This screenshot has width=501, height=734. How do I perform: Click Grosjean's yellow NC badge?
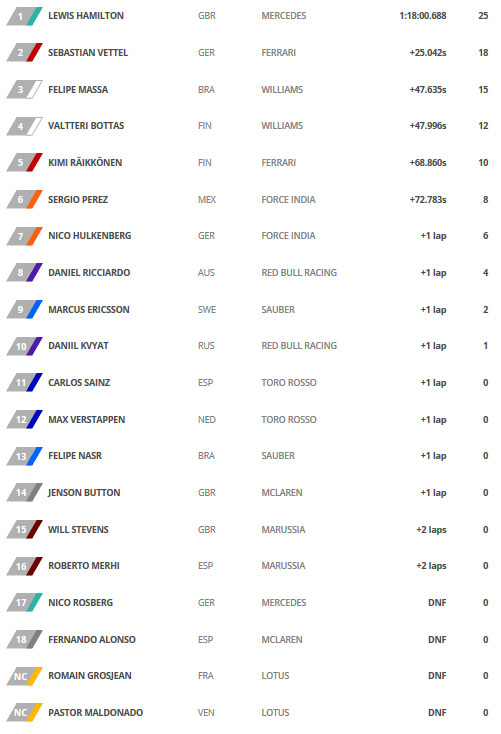click(x=24, y=676)
